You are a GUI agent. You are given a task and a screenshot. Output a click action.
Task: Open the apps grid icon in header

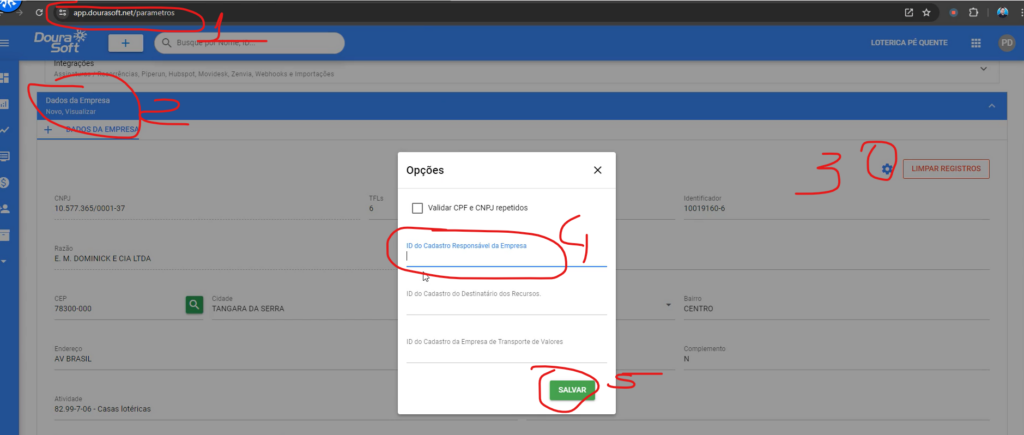976,43
